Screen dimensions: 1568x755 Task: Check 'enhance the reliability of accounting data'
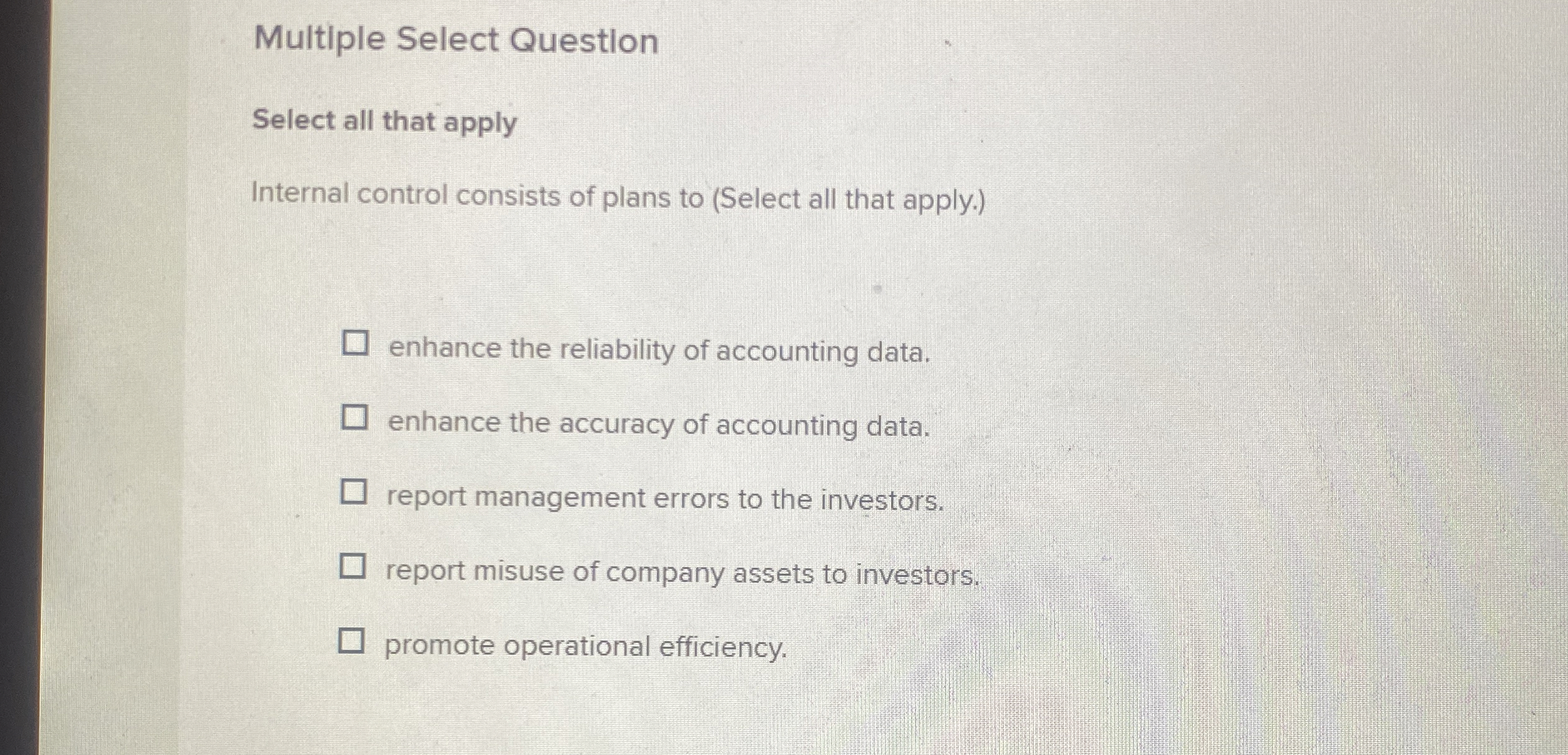point(356,345)
